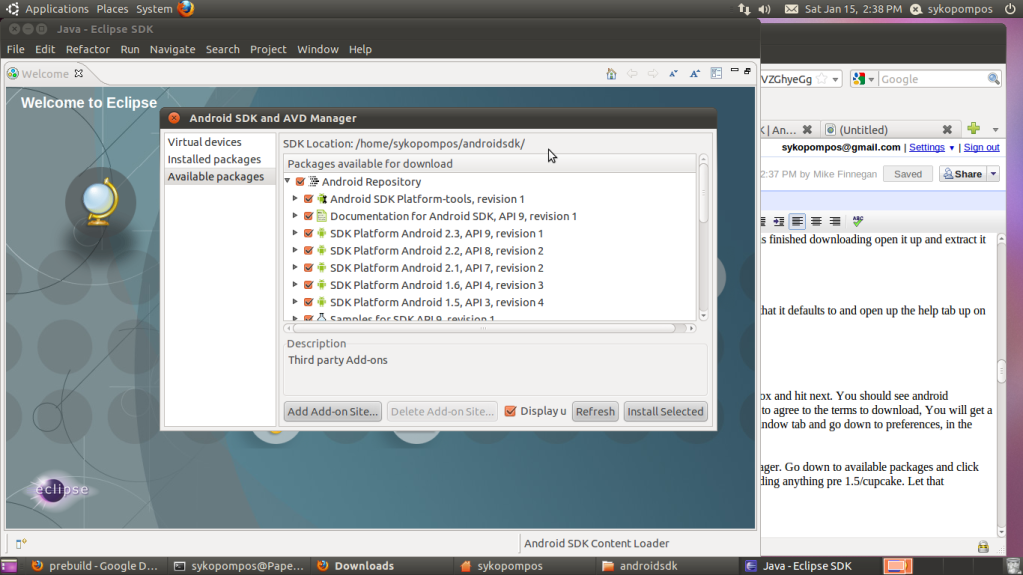Click the Sign out link
This screenshot has width=1023, height=575.
point(981,148)
